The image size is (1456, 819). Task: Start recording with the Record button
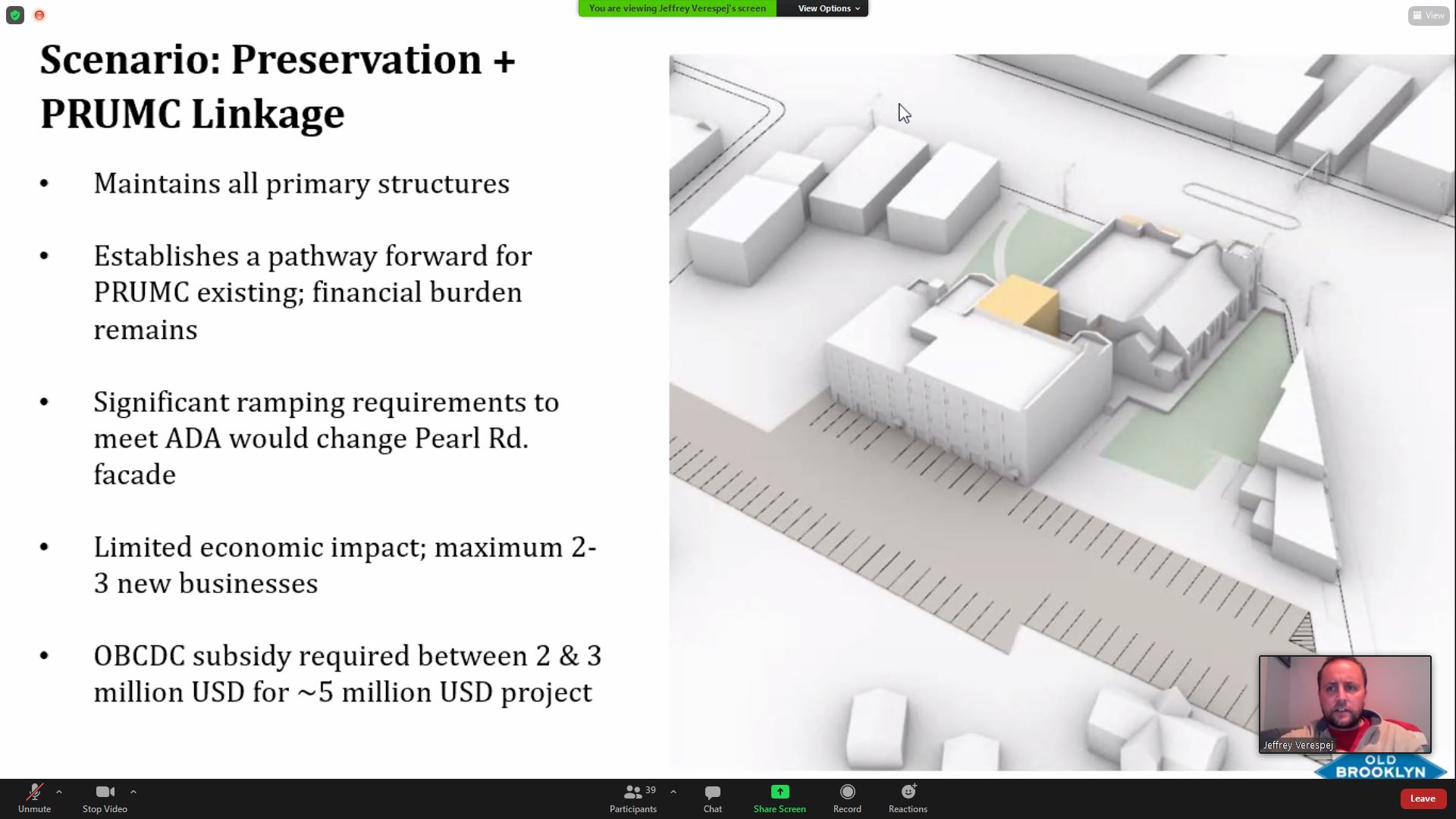(x=847, y=799)
